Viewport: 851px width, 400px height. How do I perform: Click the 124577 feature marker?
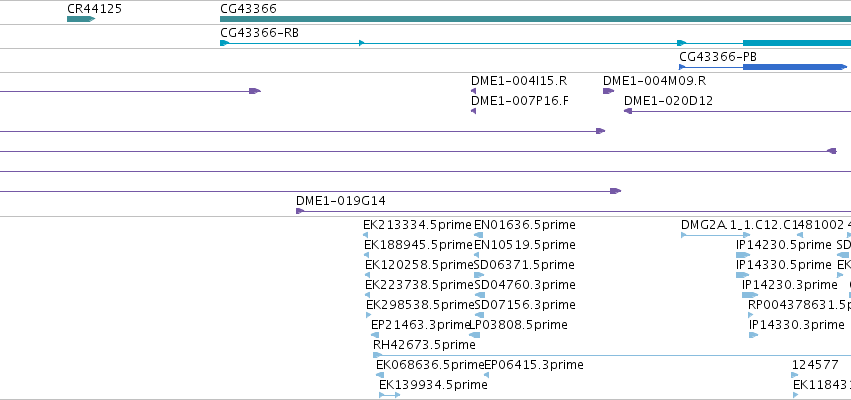[x=795, y=375]
